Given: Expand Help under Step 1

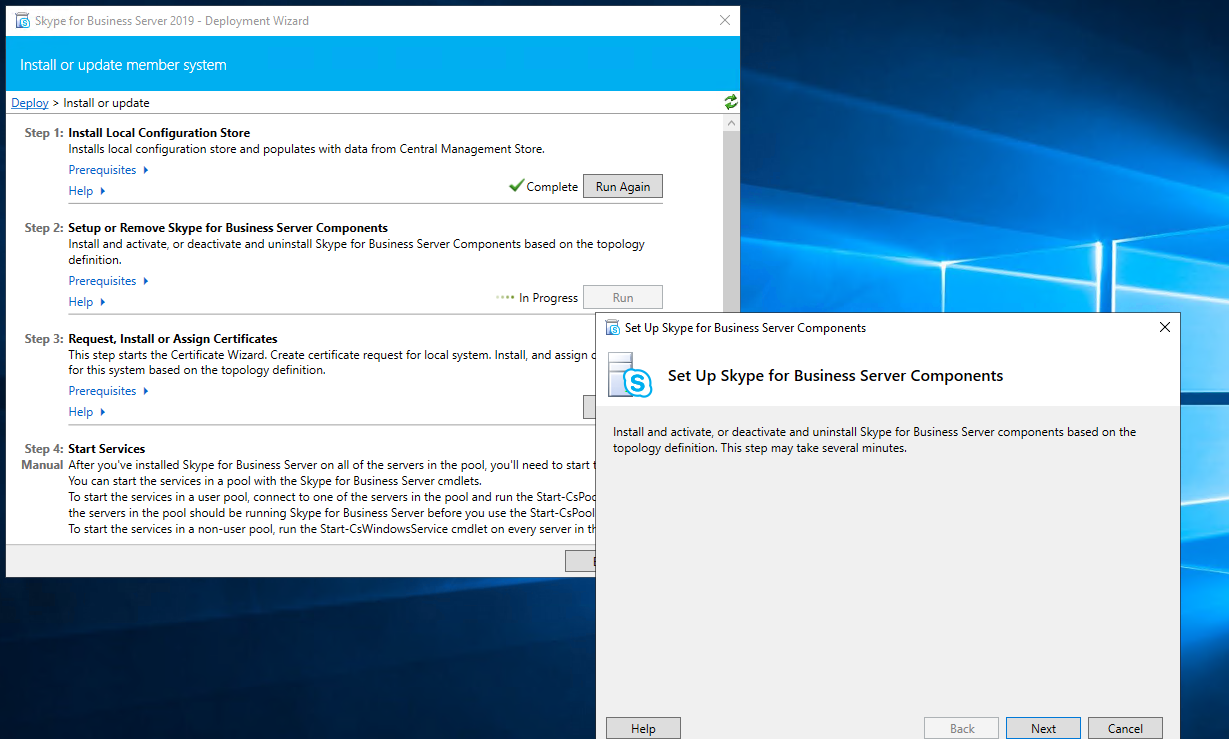Looking at the screenshot, I should (86, 191).
